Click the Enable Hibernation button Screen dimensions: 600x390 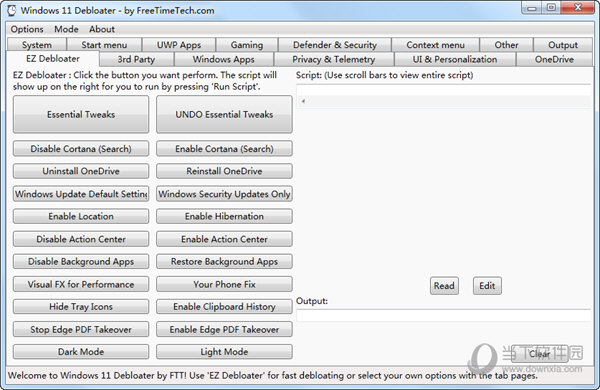pos(224,216)
